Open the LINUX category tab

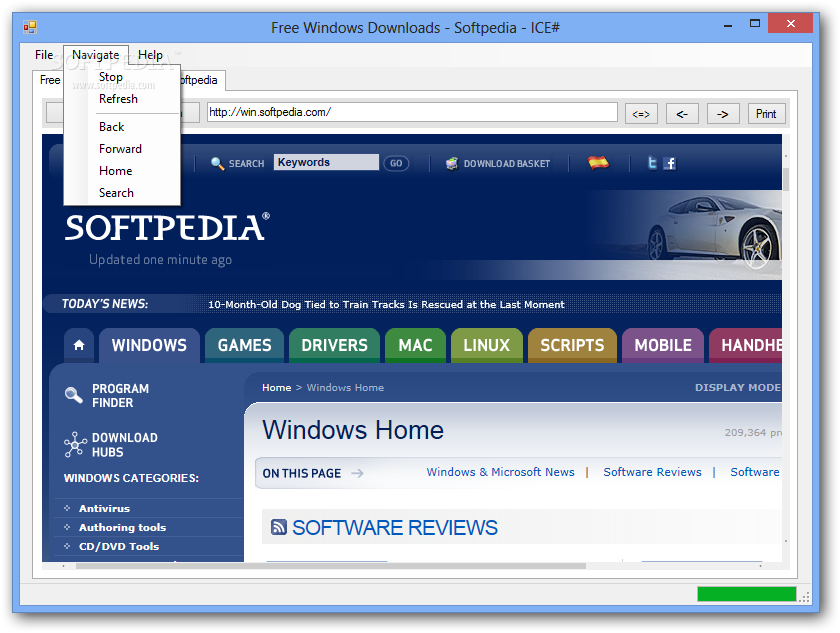[486, 345]
